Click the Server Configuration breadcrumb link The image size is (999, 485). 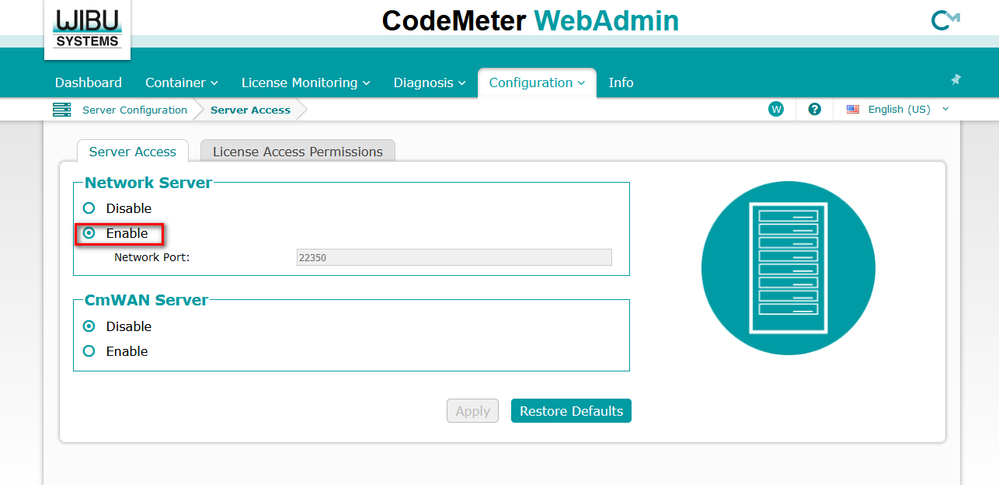tap(134, 110)
